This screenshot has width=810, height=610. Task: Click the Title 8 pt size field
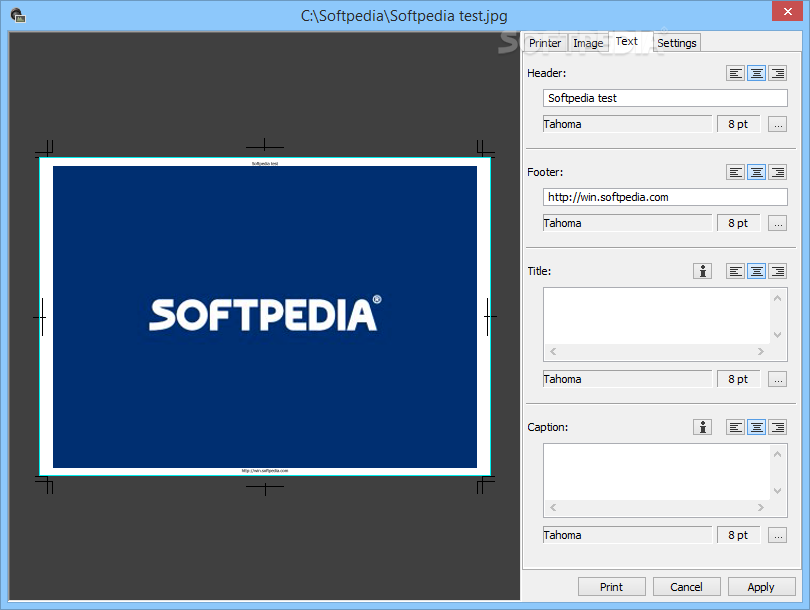[739, 379]
